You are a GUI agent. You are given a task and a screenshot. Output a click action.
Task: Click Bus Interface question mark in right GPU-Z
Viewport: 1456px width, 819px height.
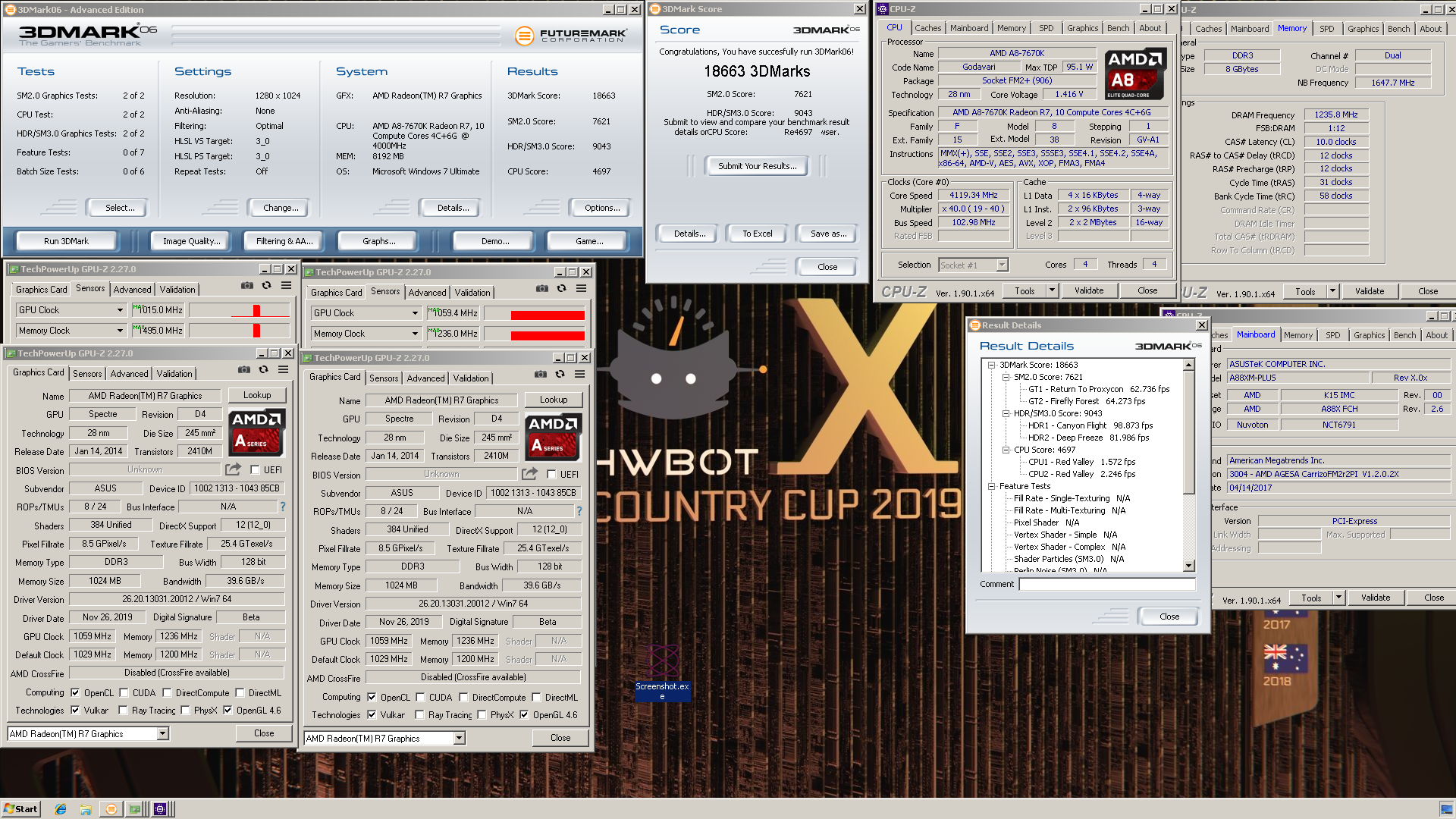pyautogui.click(x=579, y=511)
